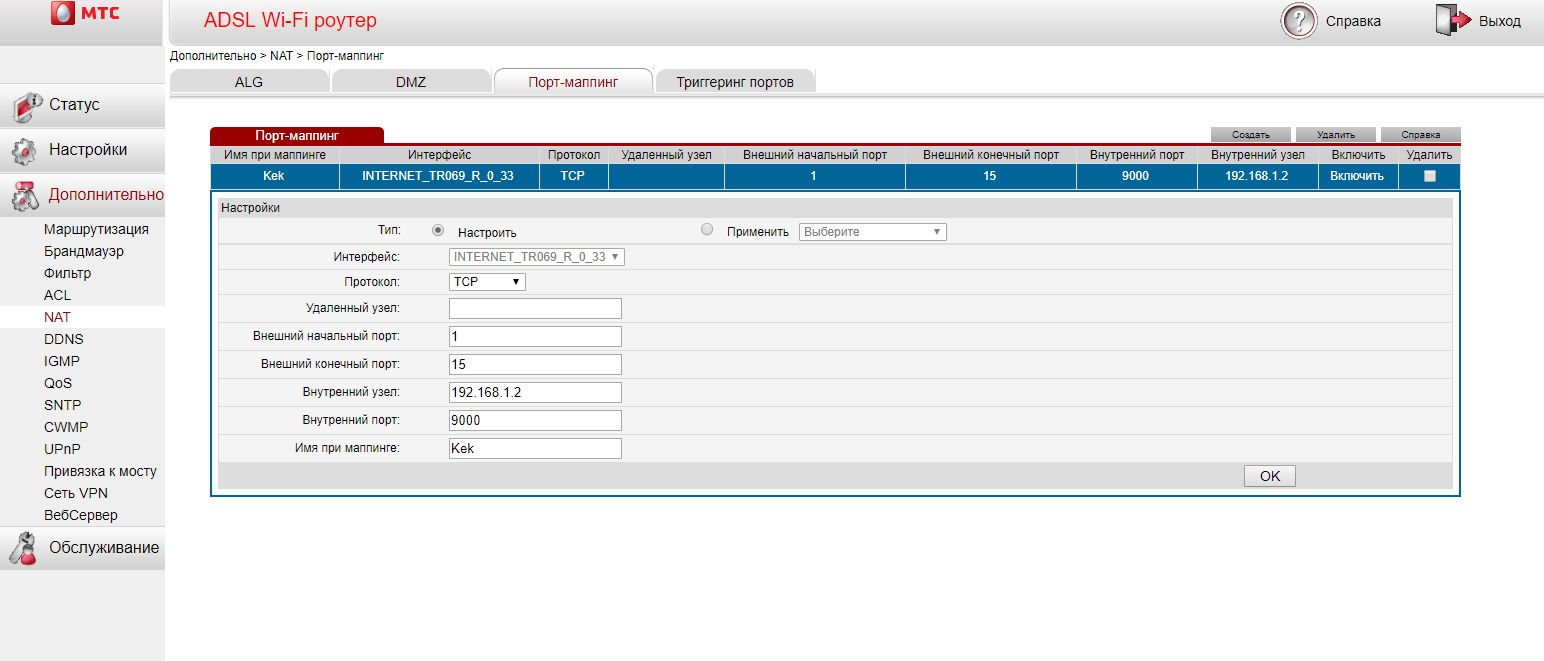The image size is (1544, 661).
Task: Click the Порт-маппинг red section header
Action: [x=297, y=135]
